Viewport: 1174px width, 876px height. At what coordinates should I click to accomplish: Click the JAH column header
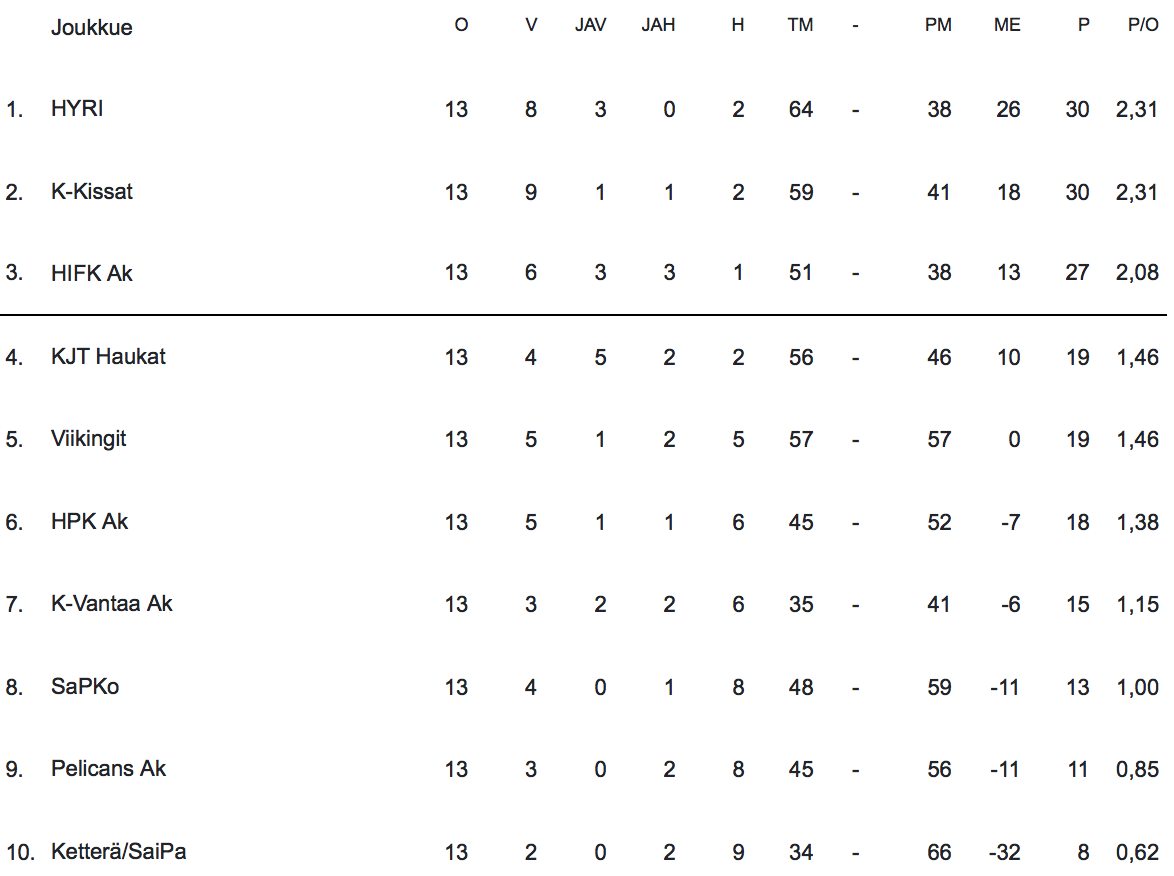[x=658, y=26]
